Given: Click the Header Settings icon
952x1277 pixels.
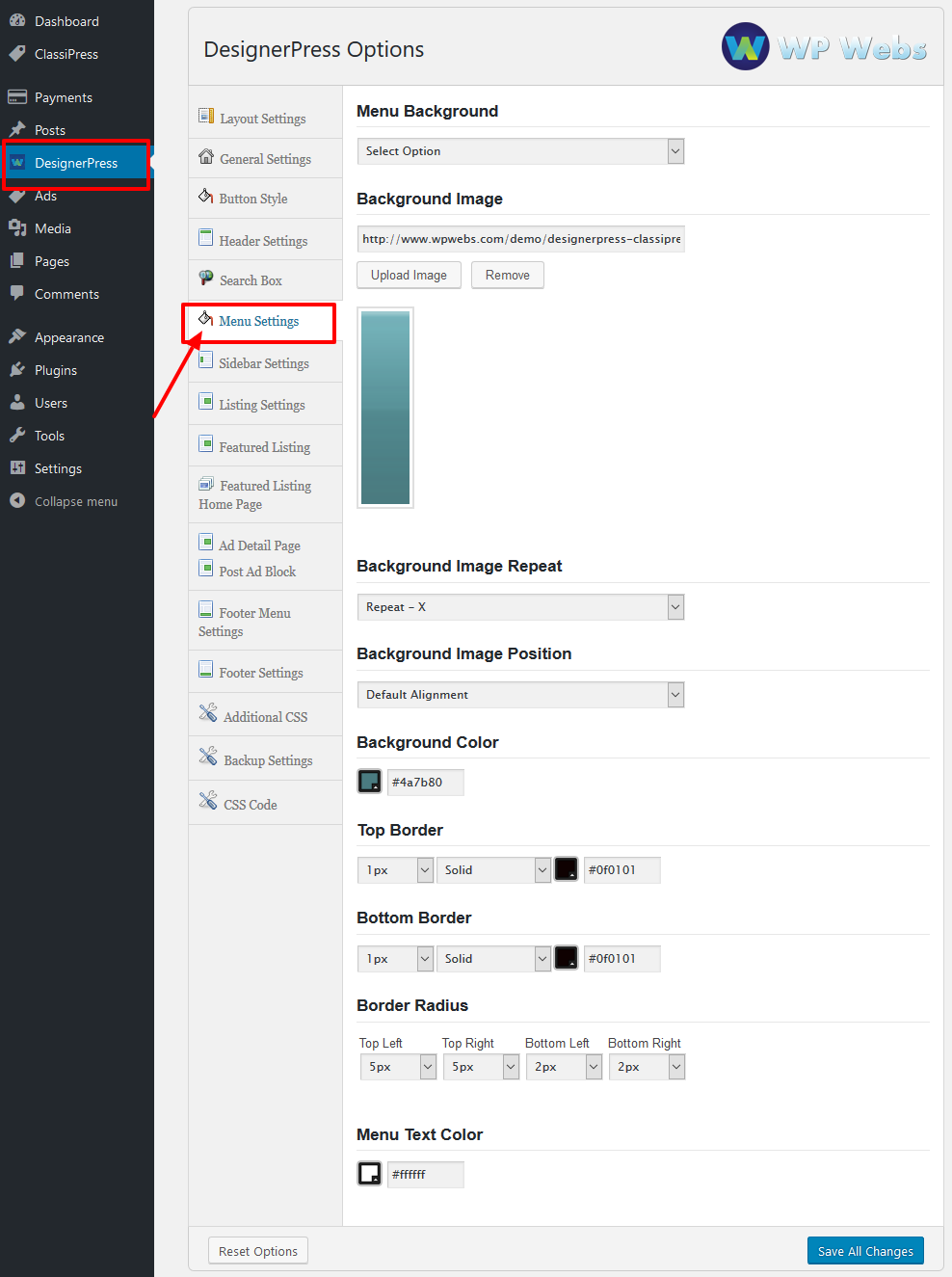Looking at the screenshot, I should pyautogui.click(x=206, y=237).
